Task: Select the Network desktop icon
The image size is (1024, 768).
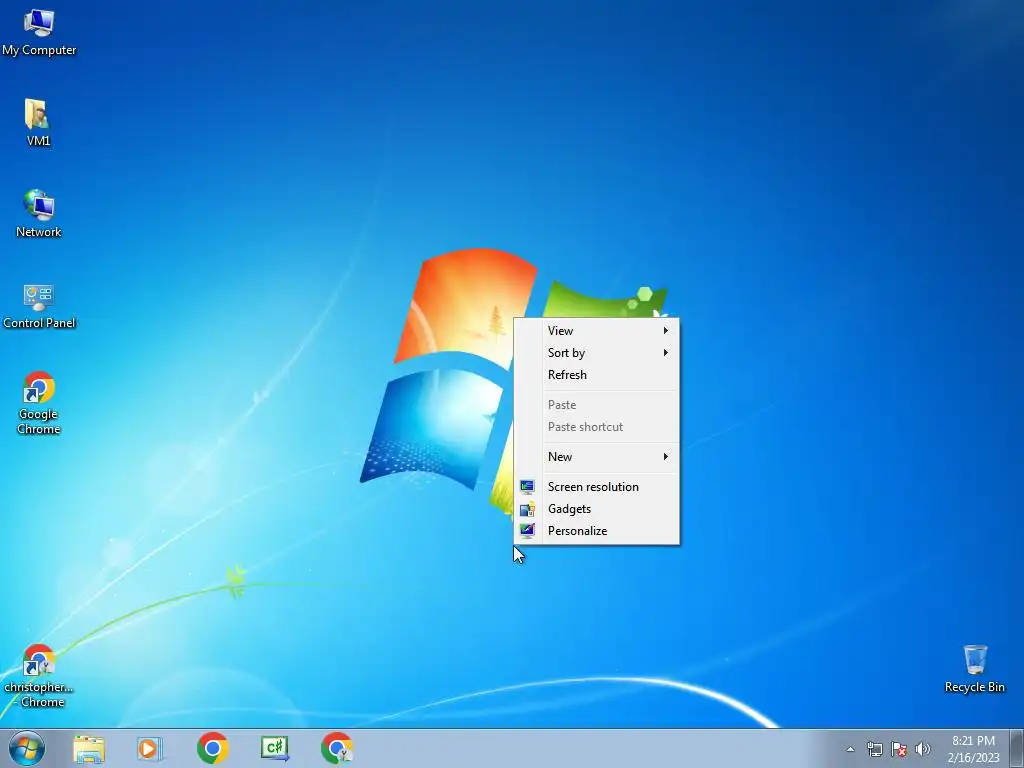Action: click(39, 214)
